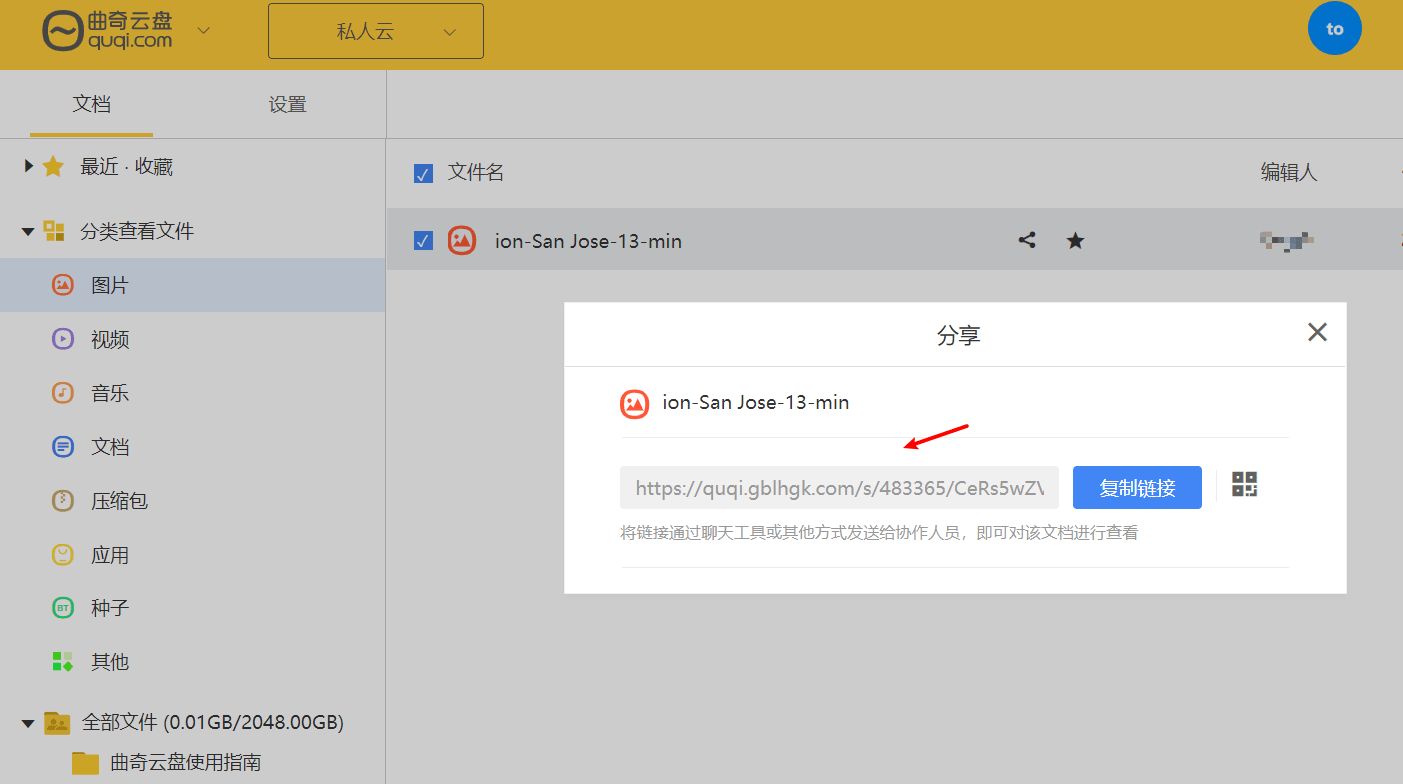The image size is (1403, 784).
Task: Uncheck the ion-San Jose-13-min file checkbox
Action: [423, 241]
